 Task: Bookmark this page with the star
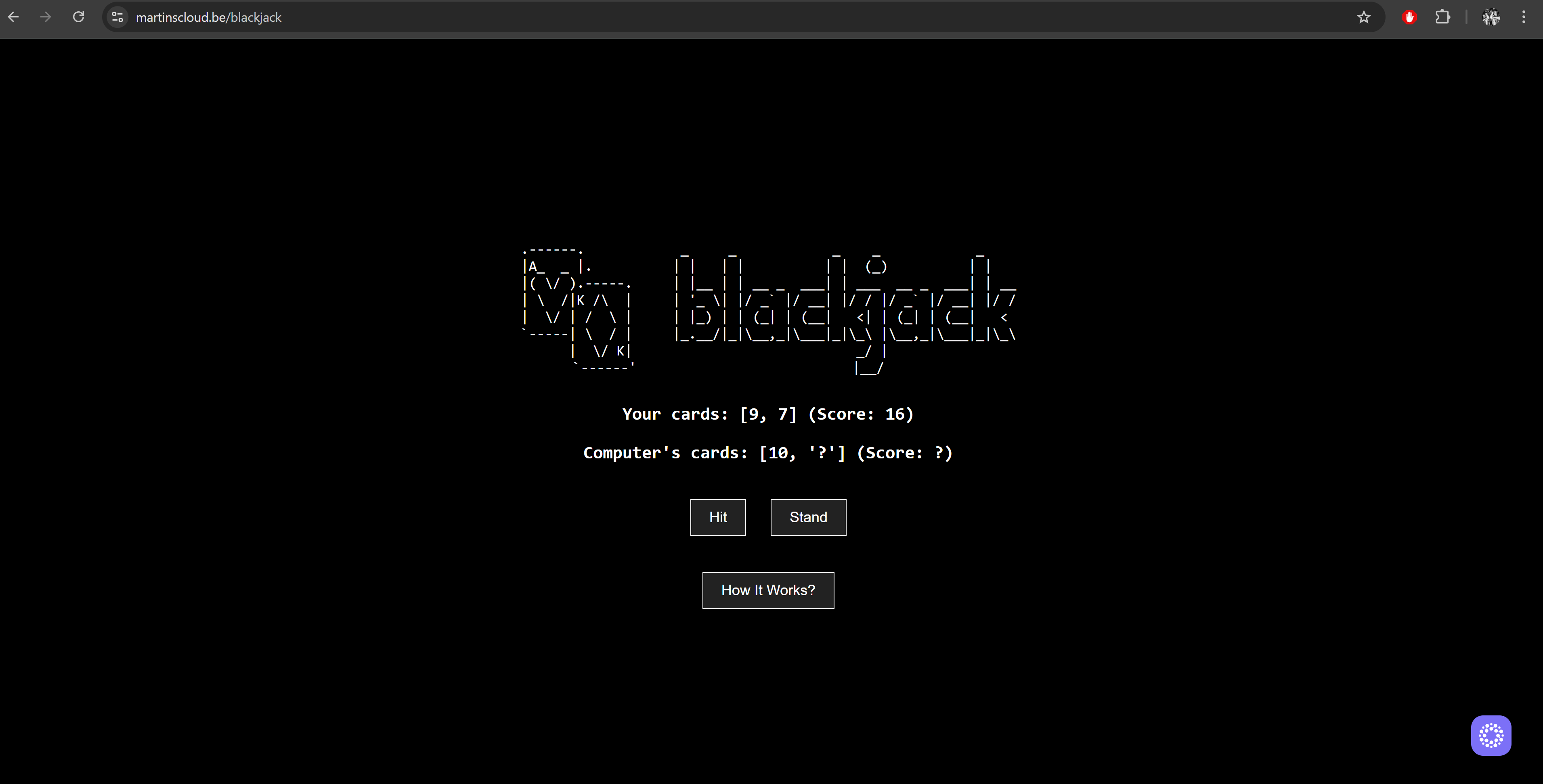pyautogui.click(x=1364, y=17)
